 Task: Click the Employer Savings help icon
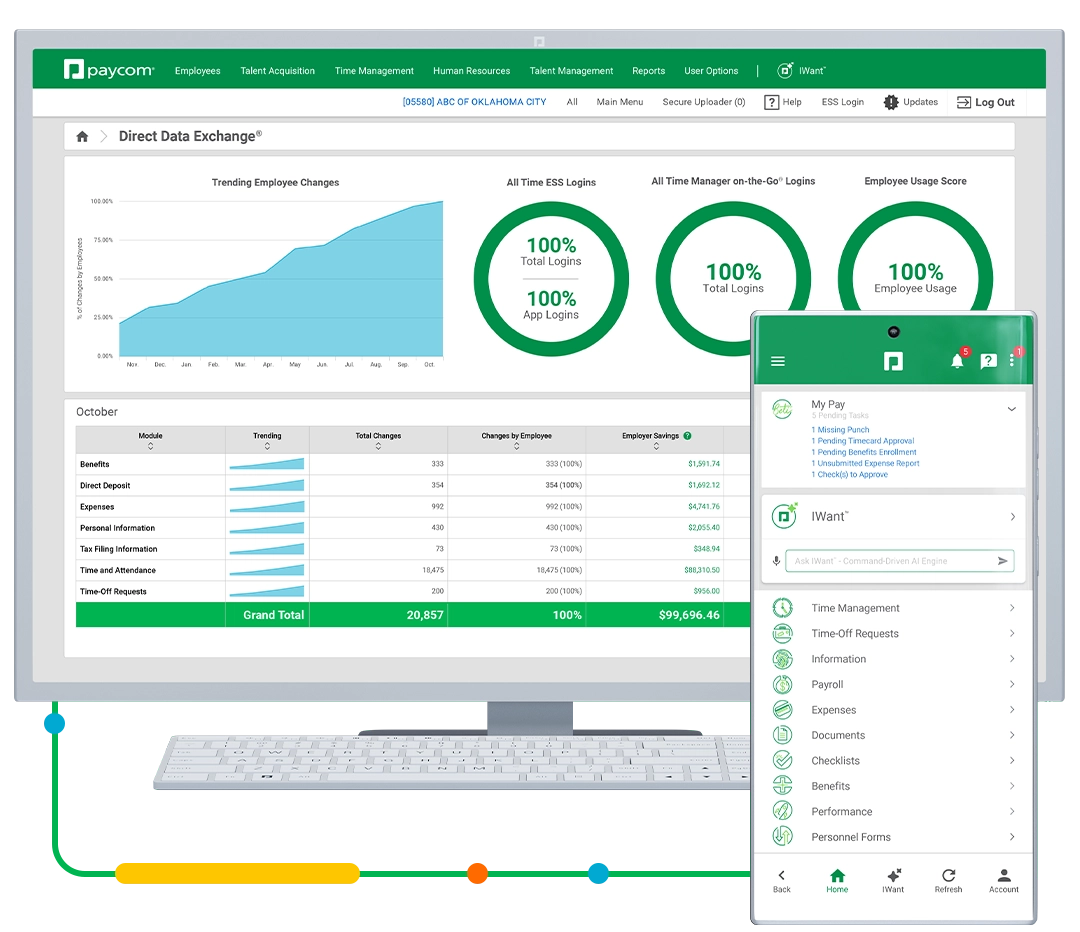[x=688, y=436]
